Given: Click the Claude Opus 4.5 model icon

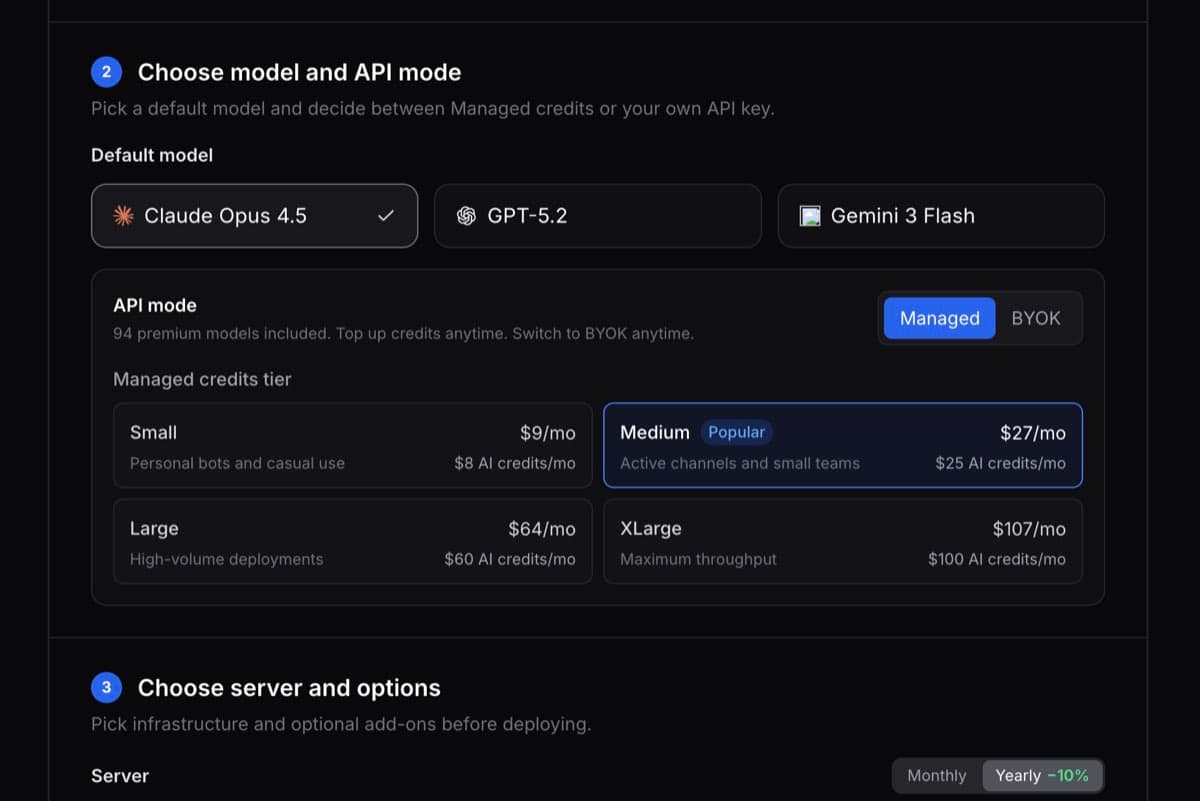Looking at the screenshot, I should pyautogui.click(x=124, y=215).
